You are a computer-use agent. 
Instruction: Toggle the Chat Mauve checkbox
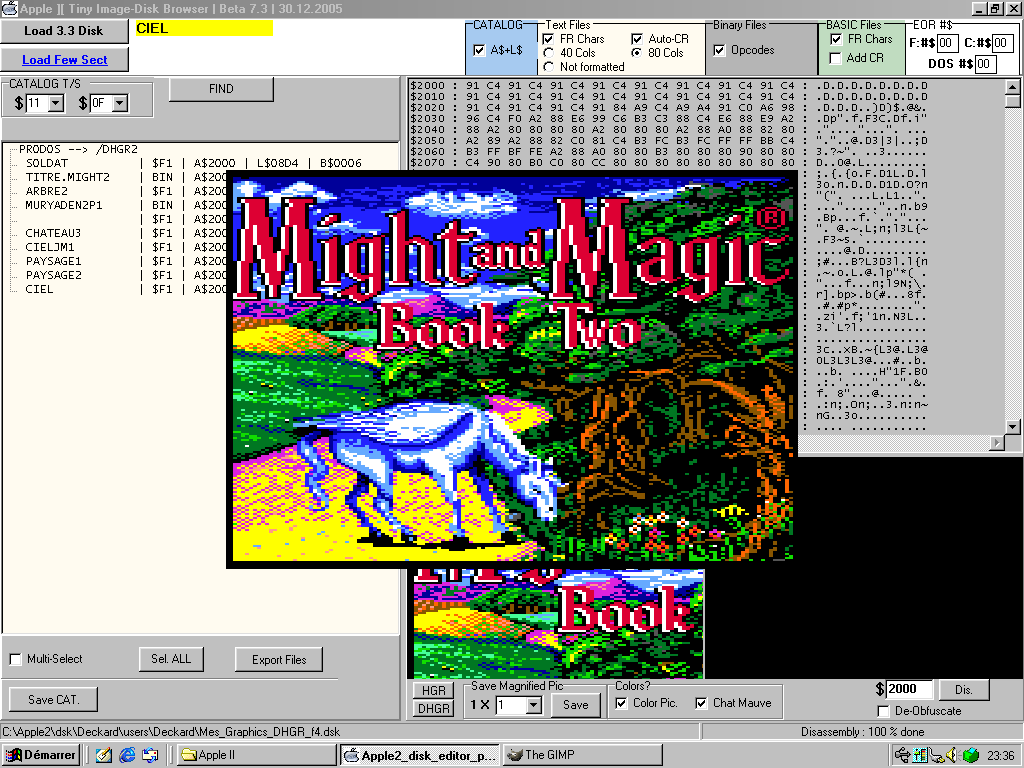[x=701, y=703]
